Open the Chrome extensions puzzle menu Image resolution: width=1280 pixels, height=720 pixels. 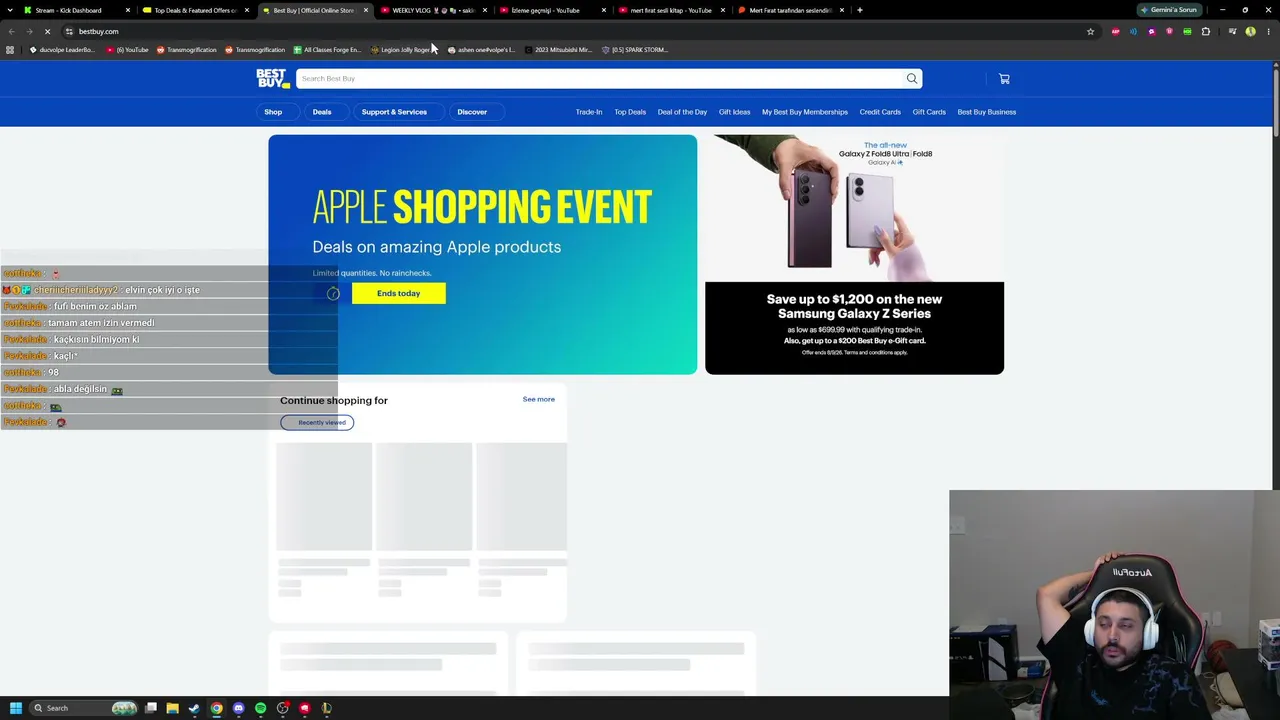[x=1205, y=31]
